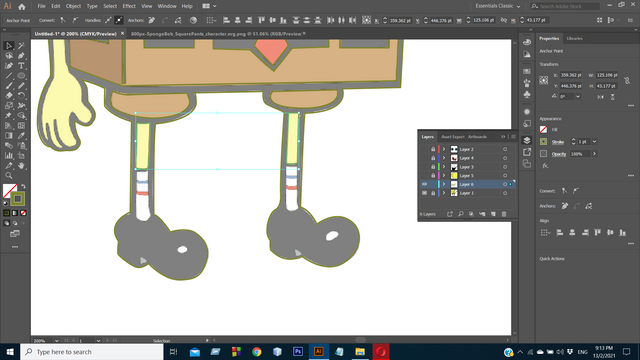Expand Layer 2 contents
This screenshot has width=640, height=360.
tap(444, 149)
